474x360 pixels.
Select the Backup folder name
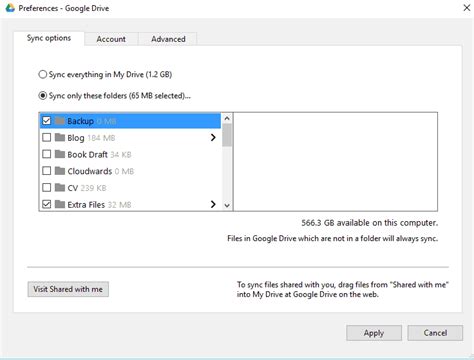coord(80,121)
